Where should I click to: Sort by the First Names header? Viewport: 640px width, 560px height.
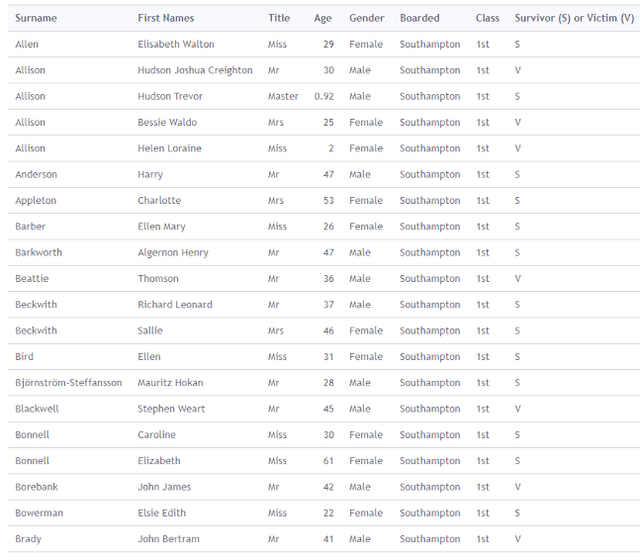166,18
